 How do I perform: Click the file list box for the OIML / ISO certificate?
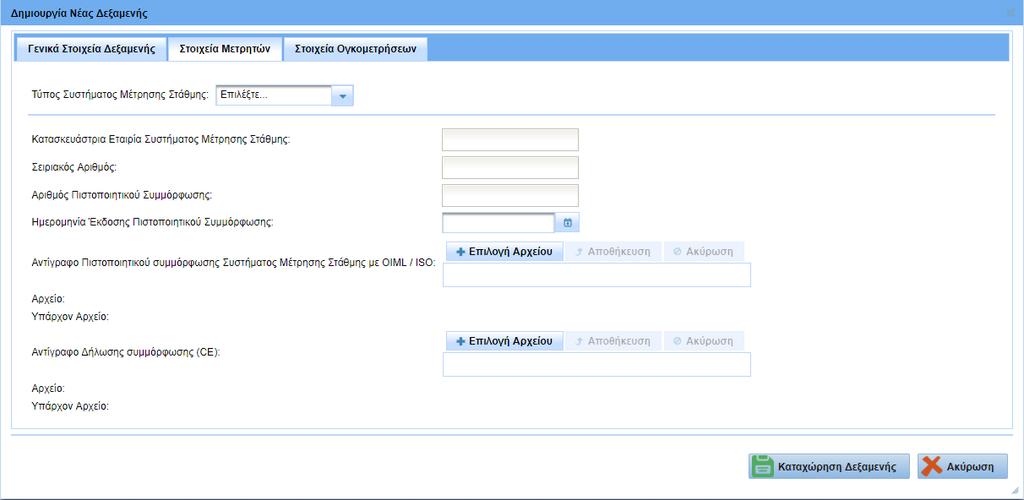point(597,275)
